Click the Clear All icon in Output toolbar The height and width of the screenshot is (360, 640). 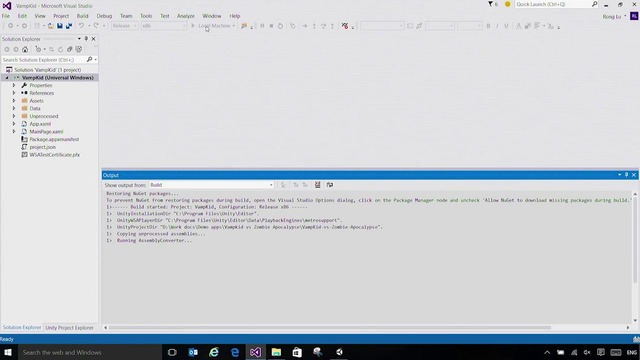tap(318, 185)
